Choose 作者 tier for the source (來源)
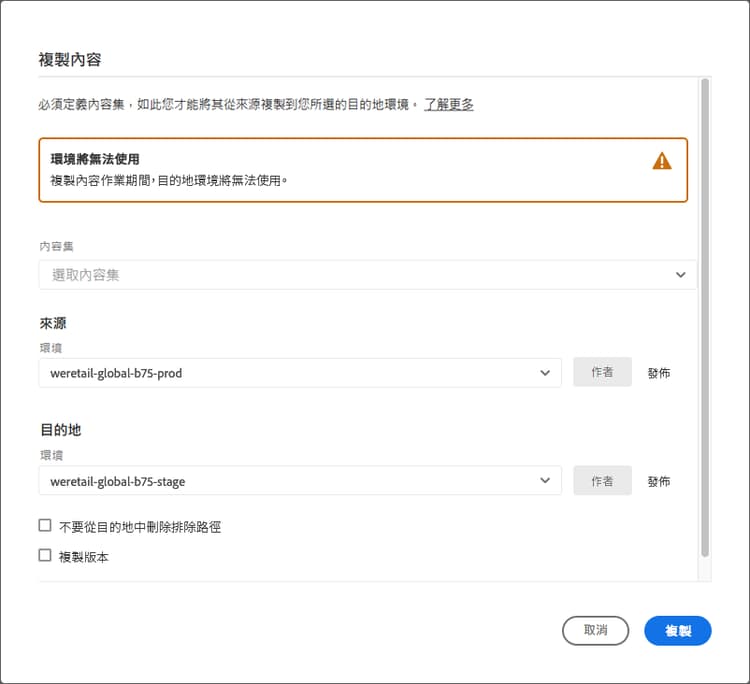The image size is (750, 684). coord(602,373)
